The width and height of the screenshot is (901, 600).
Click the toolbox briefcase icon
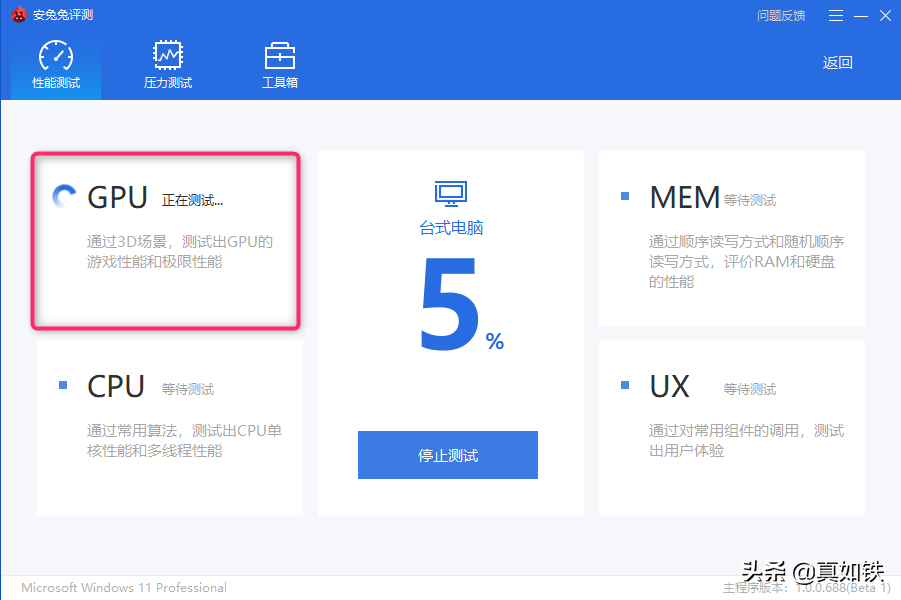[x=279, y=55]
